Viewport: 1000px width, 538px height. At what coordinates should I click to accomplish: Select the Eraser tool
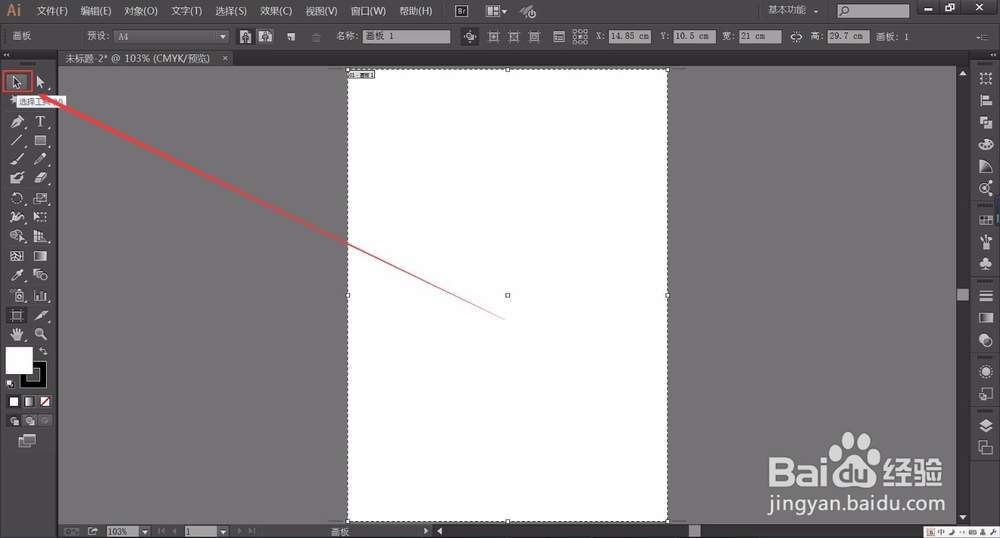click(x=41, y=178)
